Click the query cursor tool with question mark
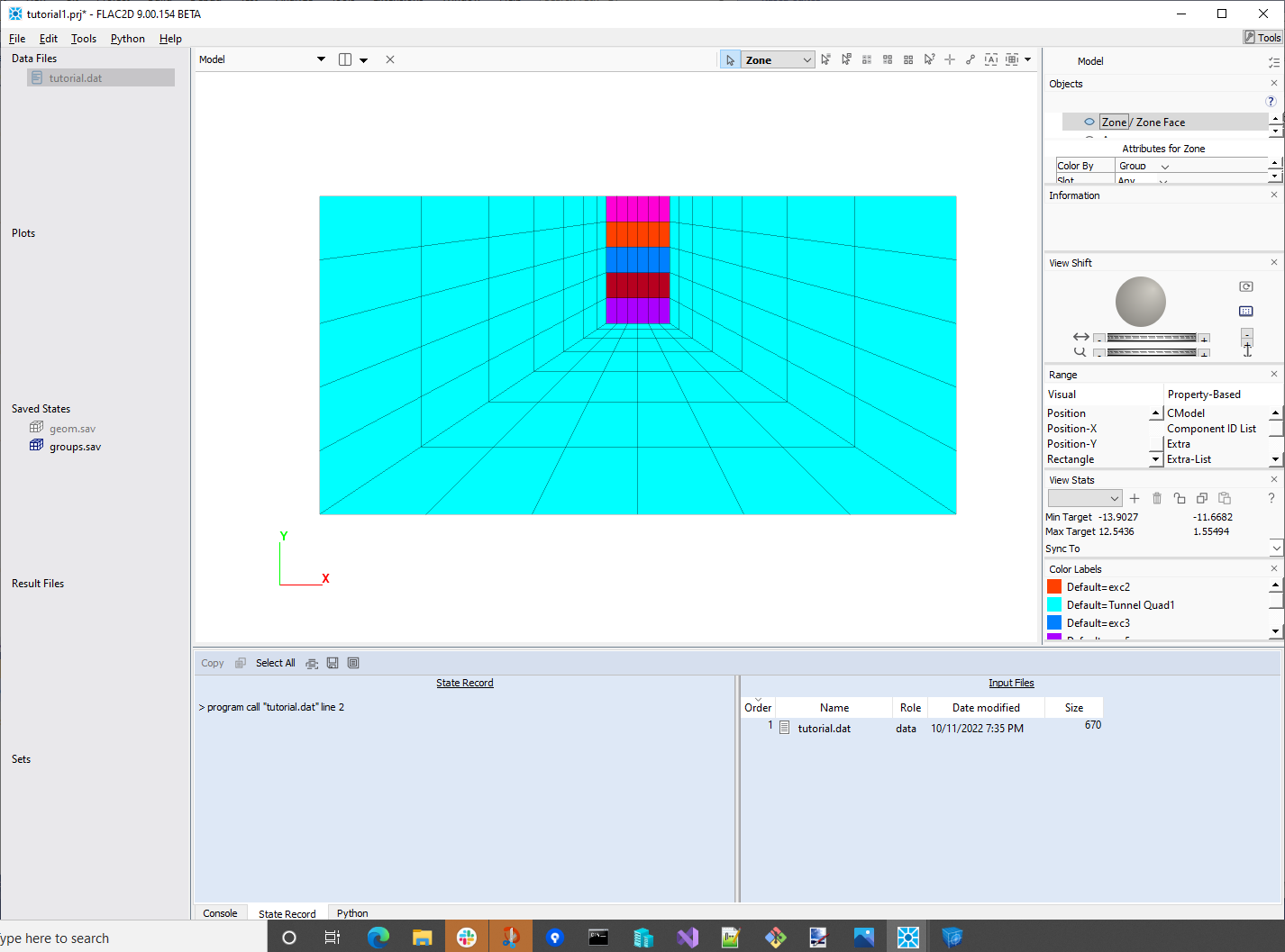The width and height of the screenshot is (1285, 952). click(x=929, y=60)
